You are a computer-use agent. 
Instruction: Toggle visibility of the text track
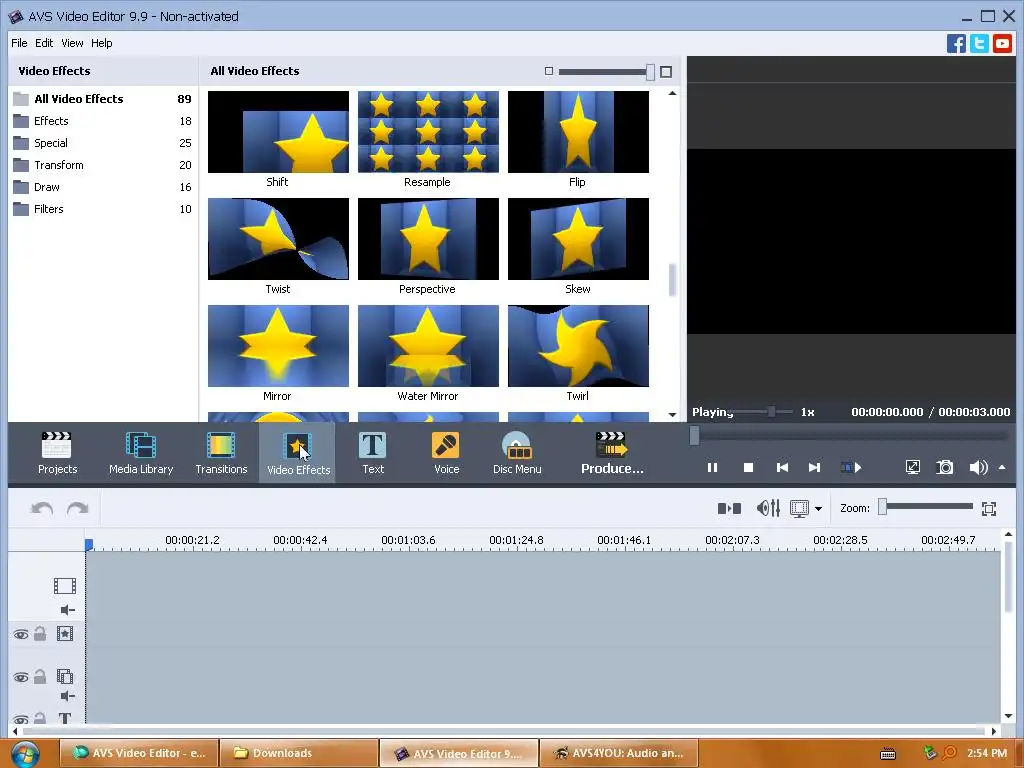pyautogui.click(x=21, y=720)
